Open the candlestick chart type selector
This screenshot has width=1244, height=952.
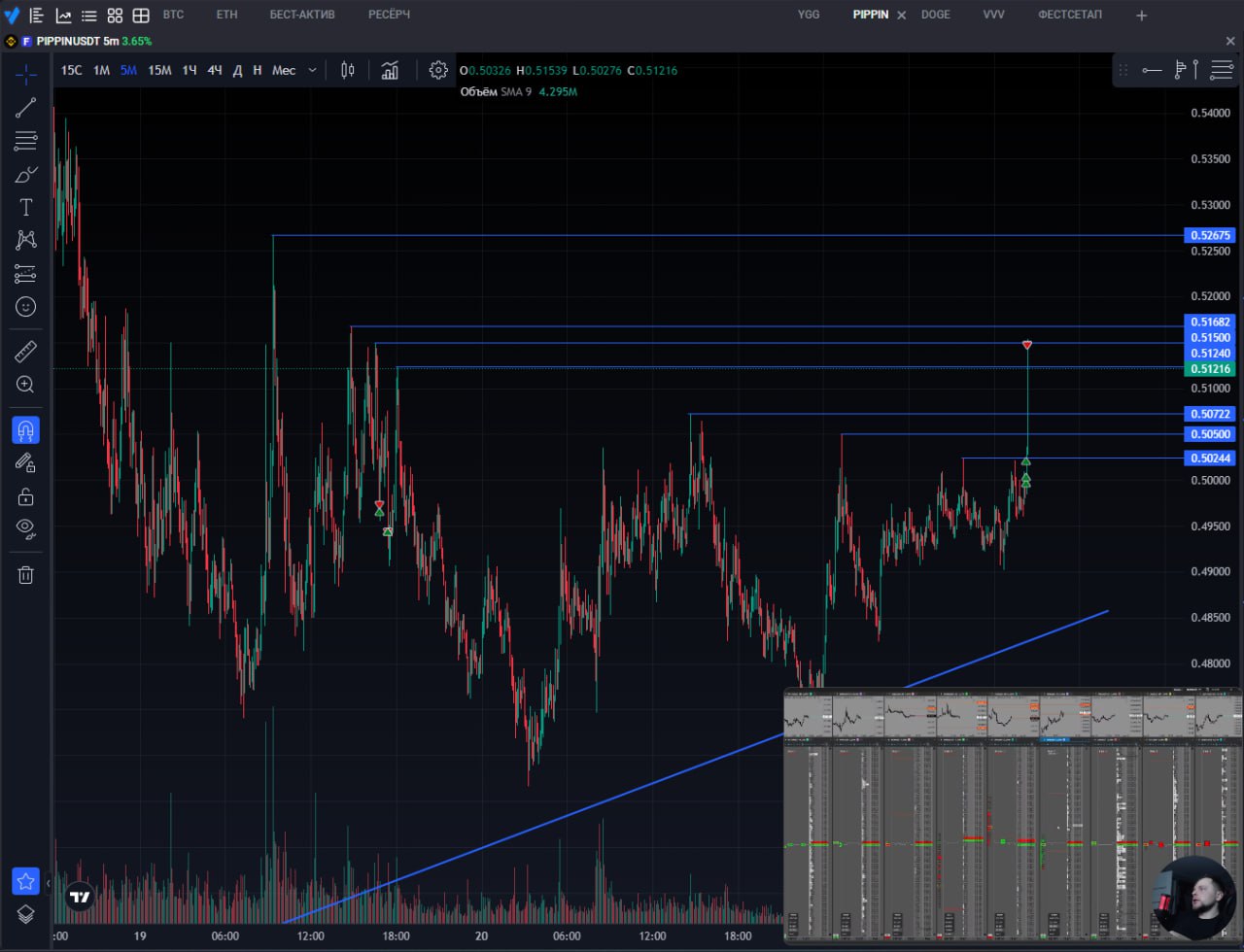348,70
